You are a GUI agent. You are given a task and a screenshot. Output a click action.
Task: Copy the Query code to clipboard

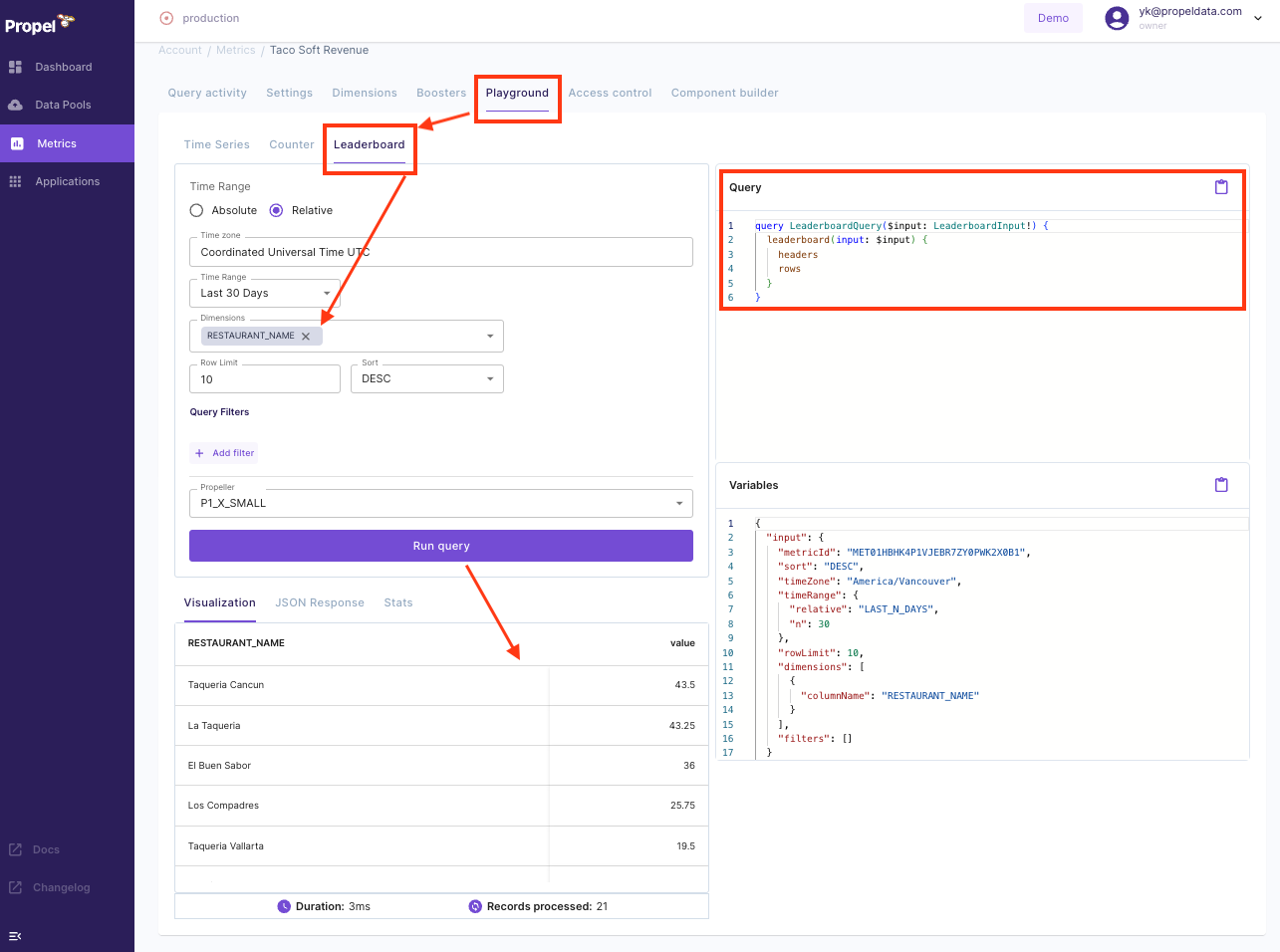pos(1221,187)
